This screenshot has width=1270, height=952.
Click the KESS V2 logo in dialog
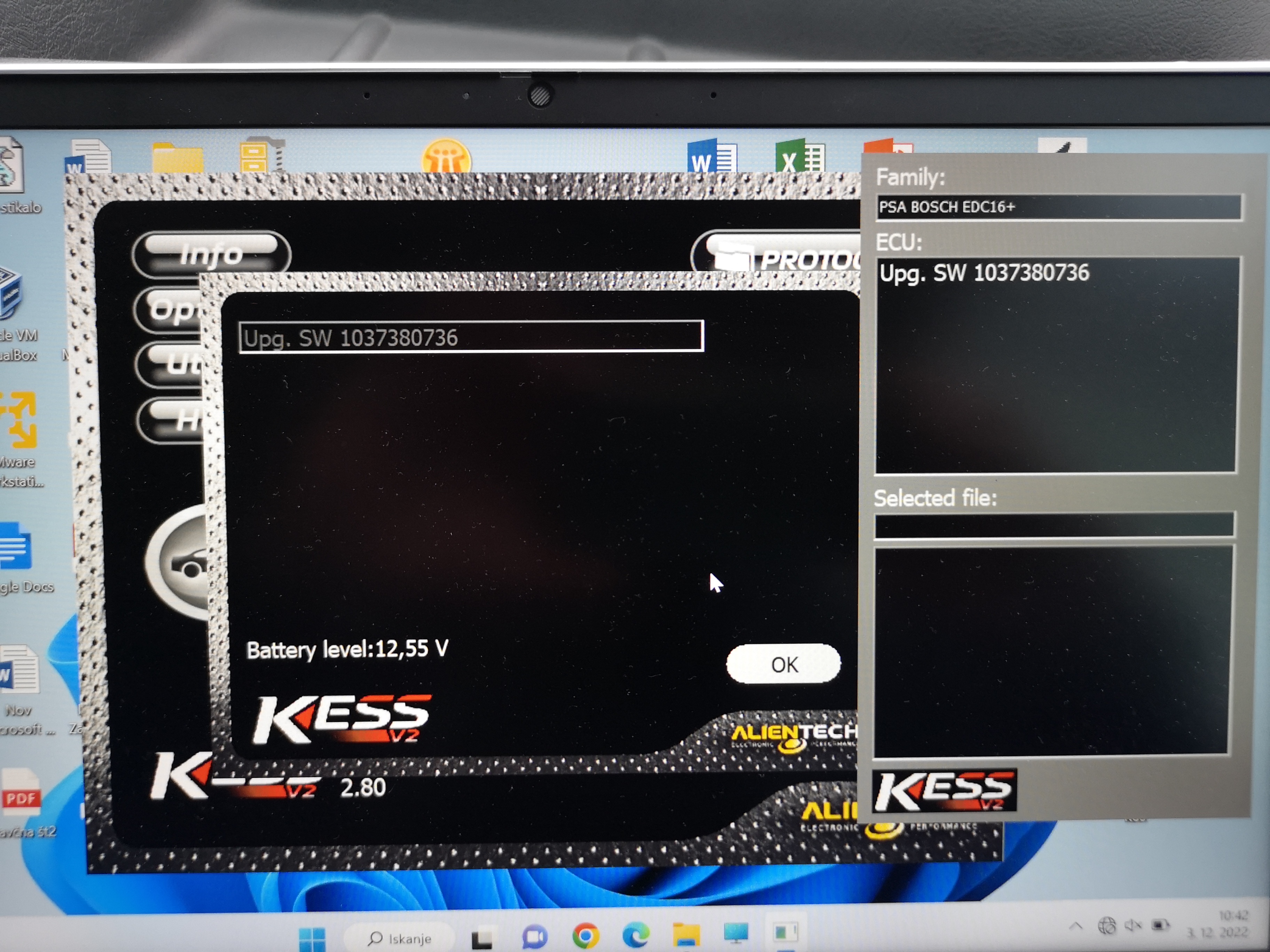pos(342,719)
